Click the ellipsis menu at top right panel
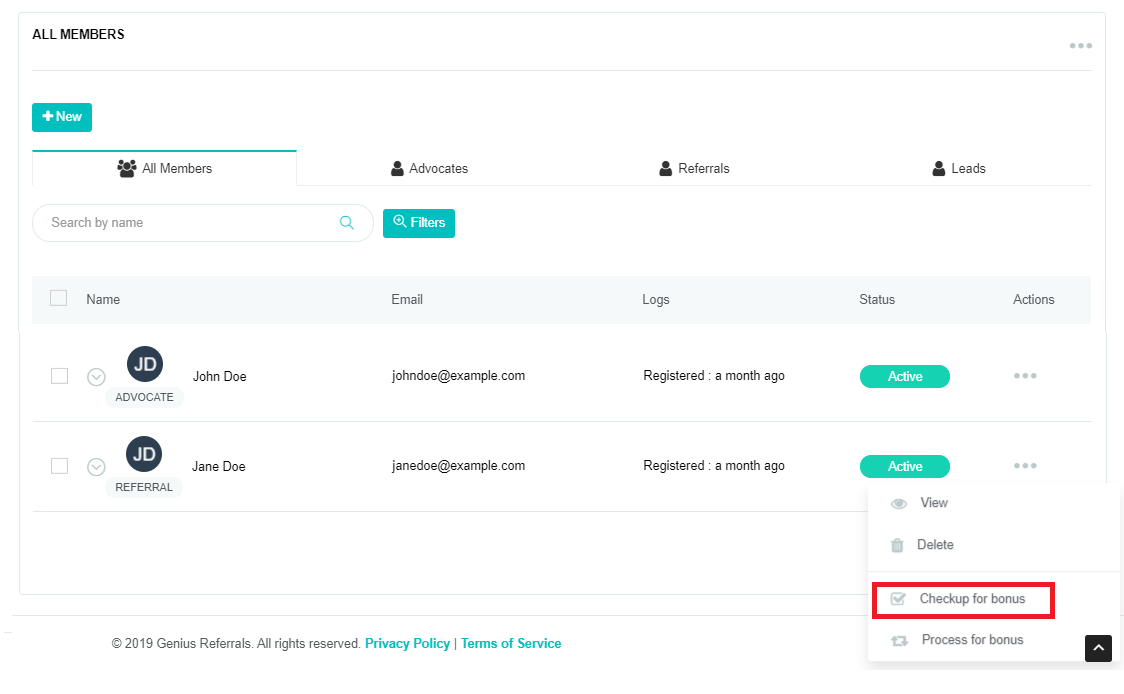1124x694 pixels. [x=1080, y=45]
